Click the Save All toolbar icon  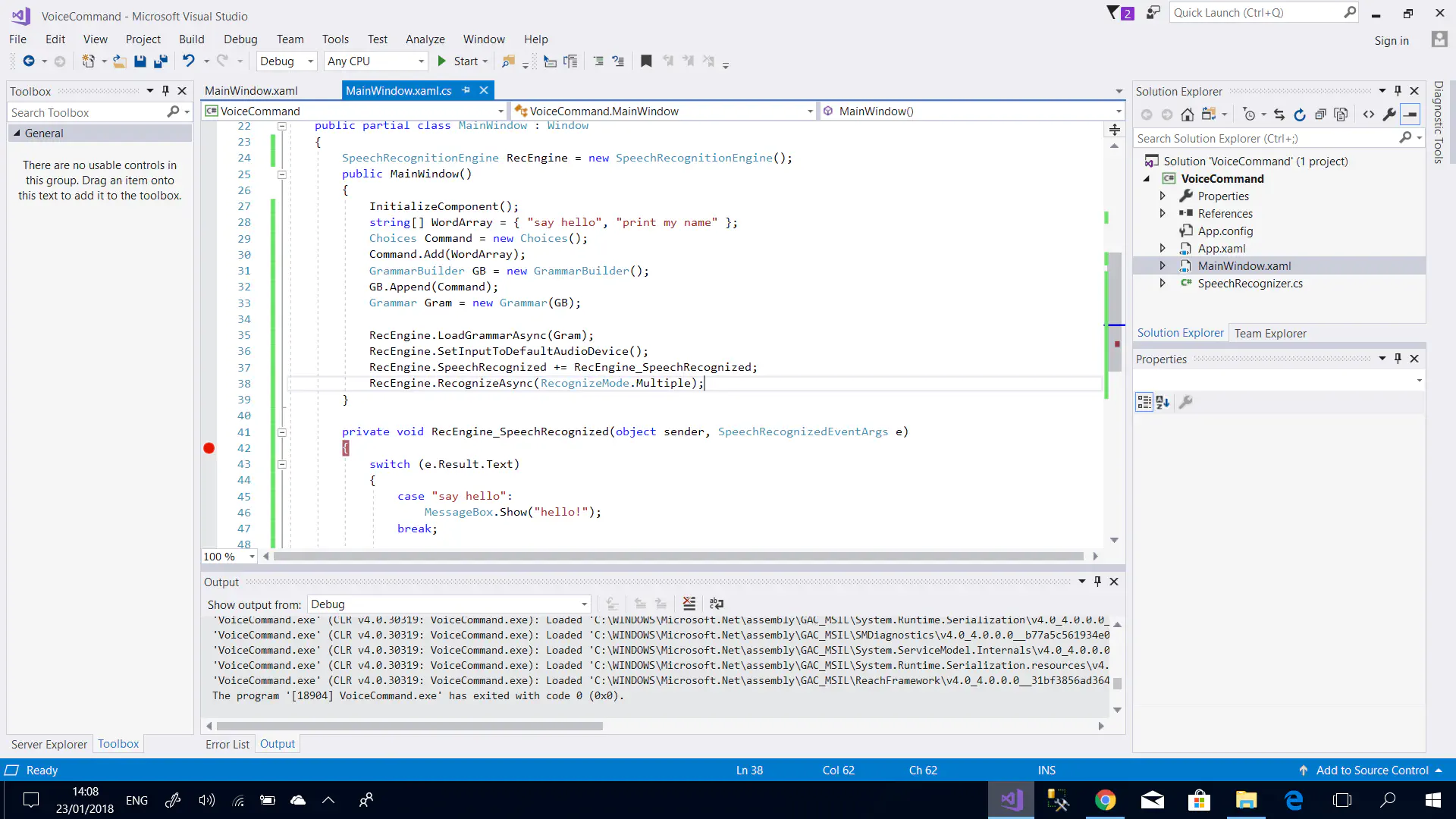tap(161, 61)
